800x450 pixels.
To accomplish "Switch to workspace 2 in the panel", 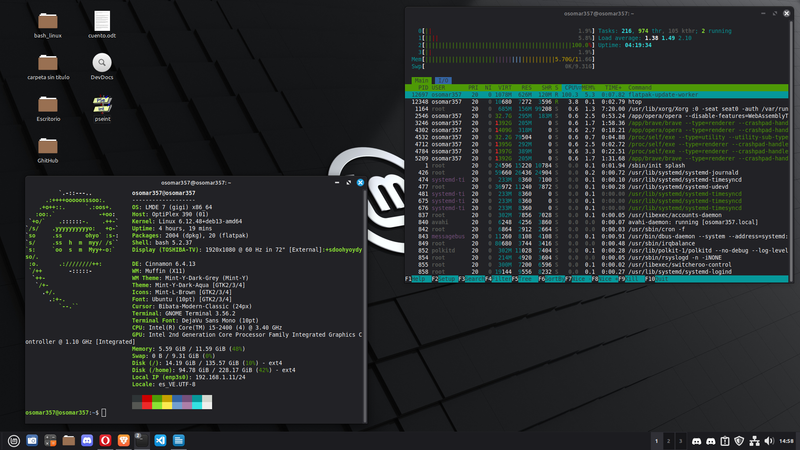I will point(669,440).
